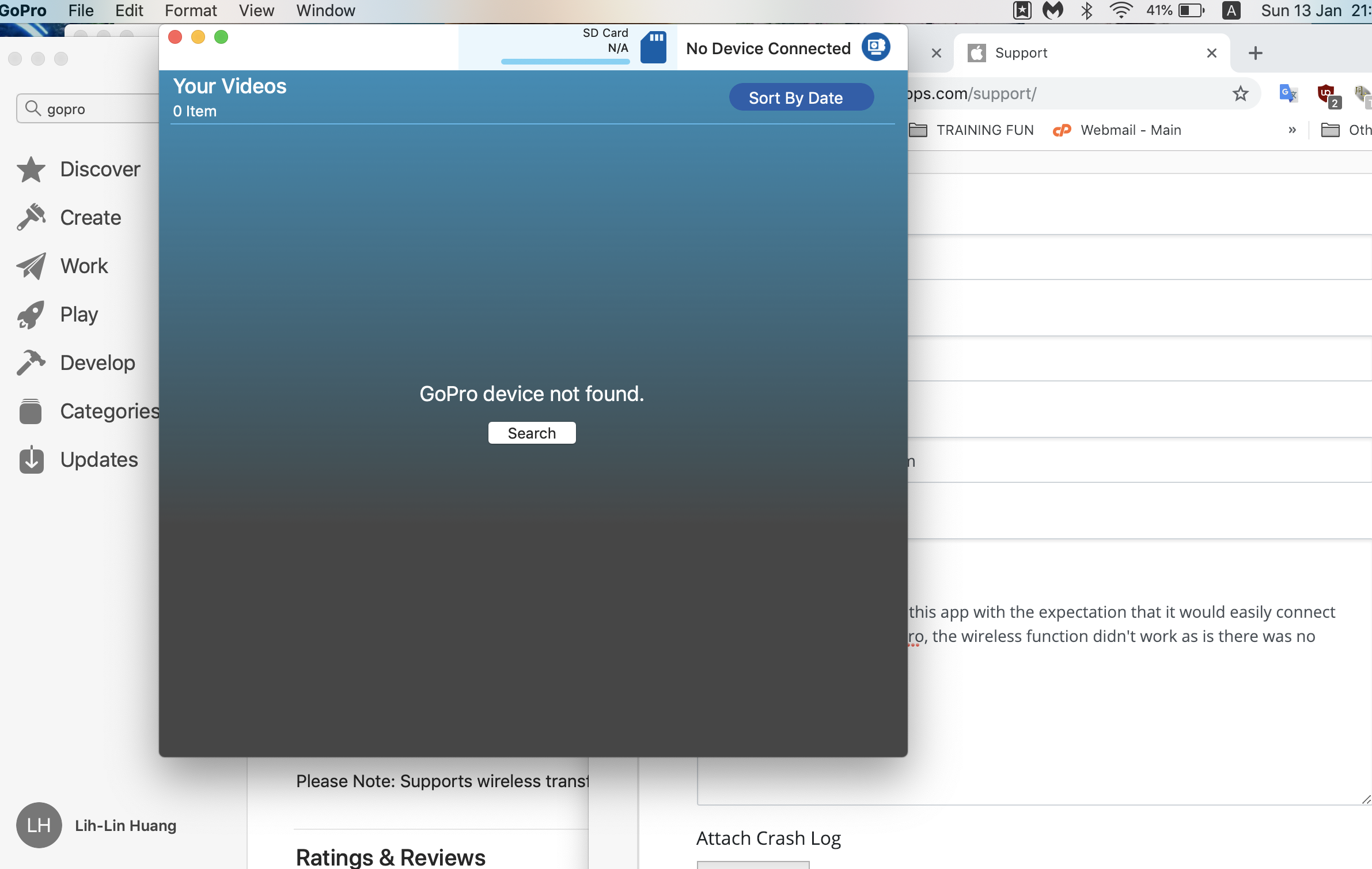Bookmark page with the star icon in Chrome
The image size is (1372, 869).
point(1240,93)
